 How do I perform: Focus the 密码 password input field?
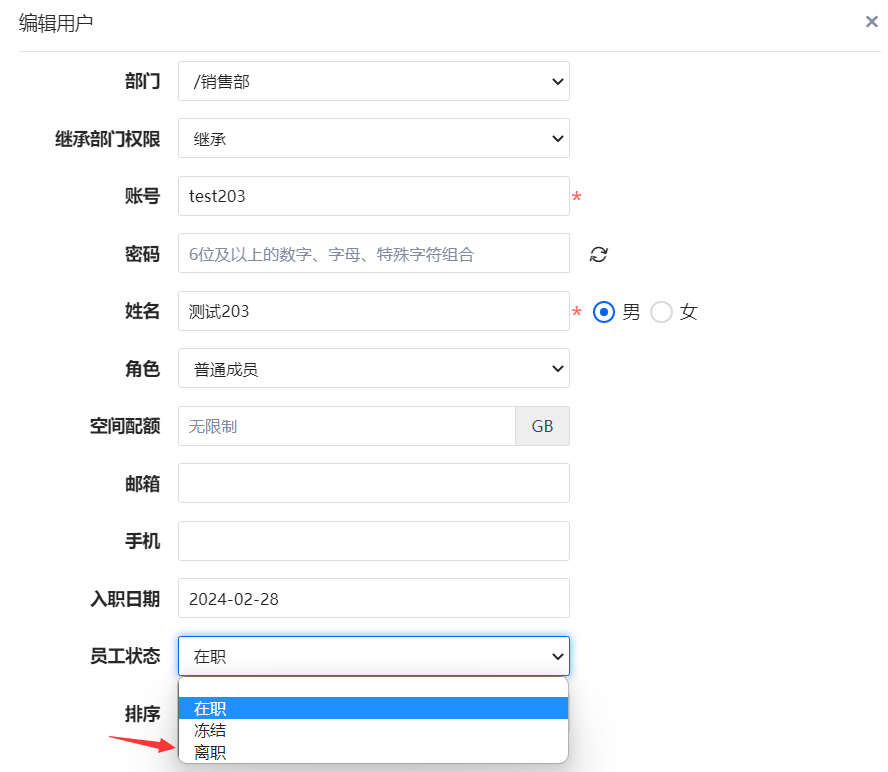[x=373, y=254]
